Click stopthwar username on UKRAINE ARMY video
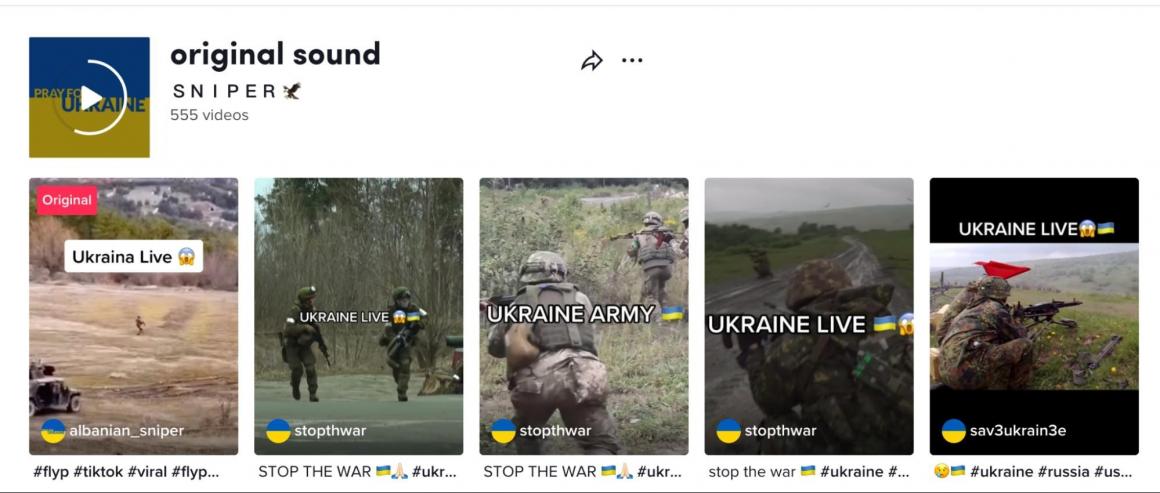Viewport: 1160px width, 493px height. 555,431
